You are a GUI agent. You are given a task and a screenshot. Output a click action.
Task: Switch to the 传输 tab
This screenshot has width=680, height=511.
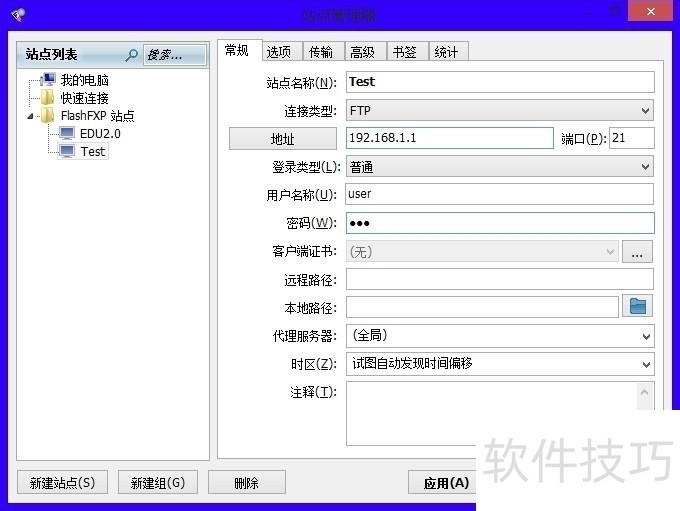coord(321,52)
